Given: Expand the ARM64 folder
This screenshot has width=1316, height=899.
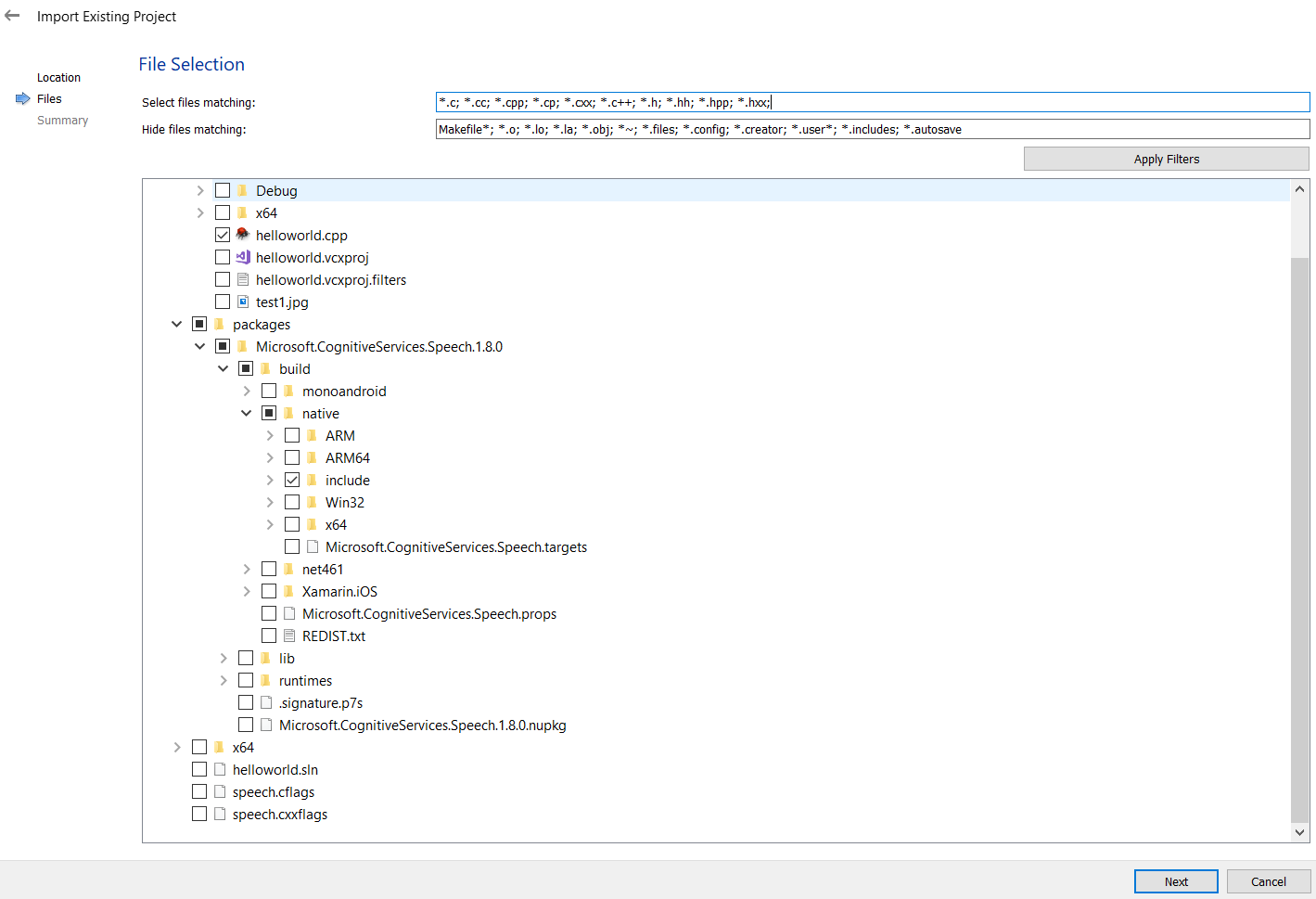Looking at the screenshot, I should [x=269, y=456].
